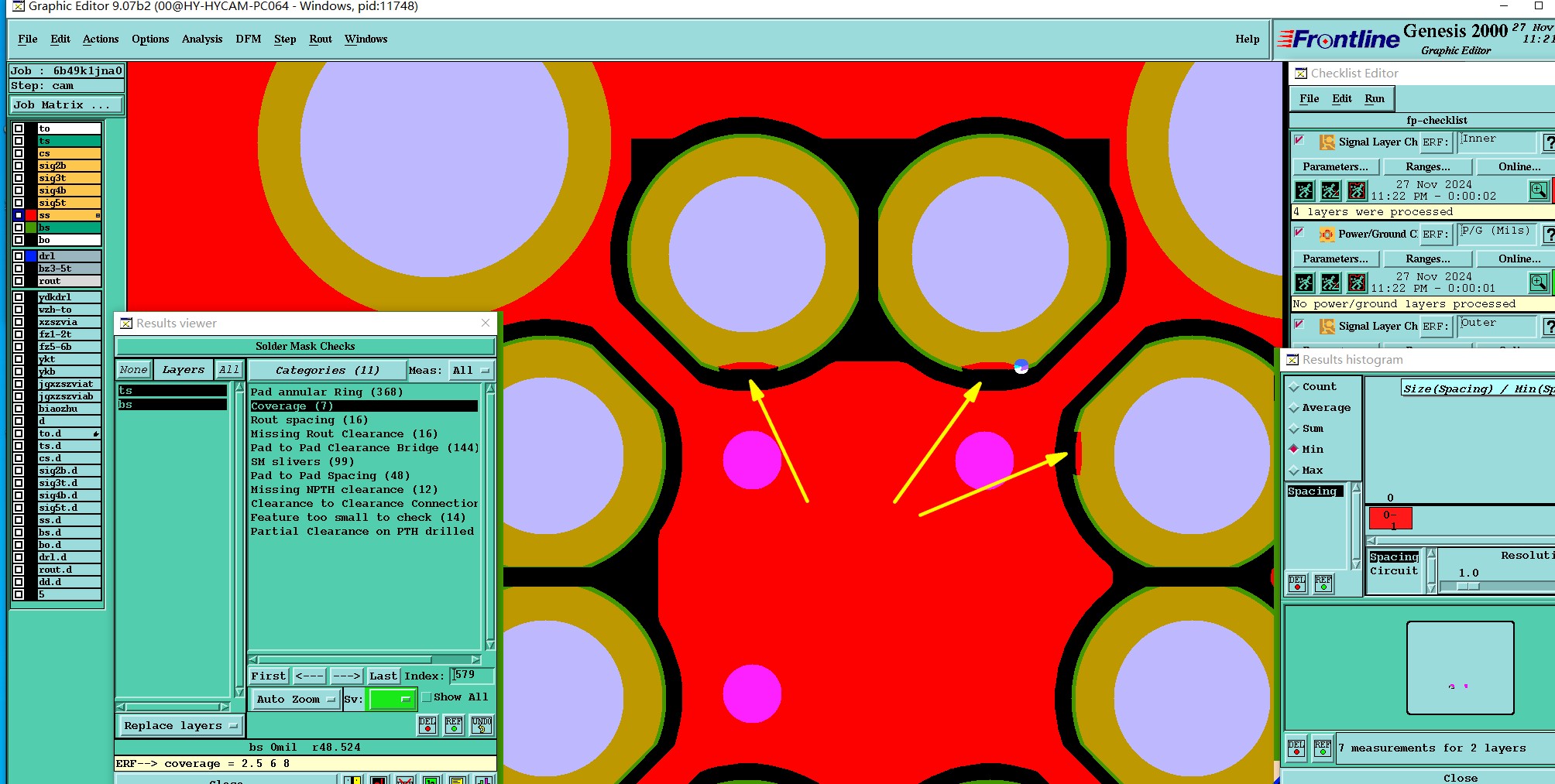Click down arrow of categories list scrollbar
This screenshot has width=1555, height=784.
(490, 645)
